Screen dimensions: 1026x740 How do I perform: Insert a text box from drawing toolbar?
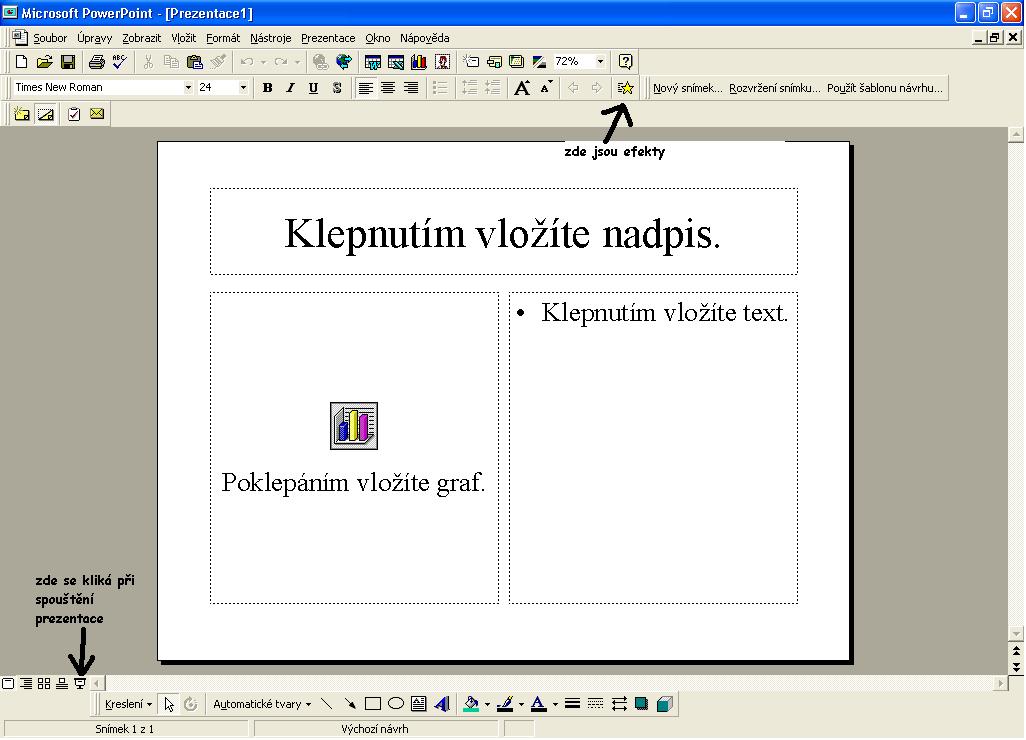pyautogui.click(x=419, y=704)
